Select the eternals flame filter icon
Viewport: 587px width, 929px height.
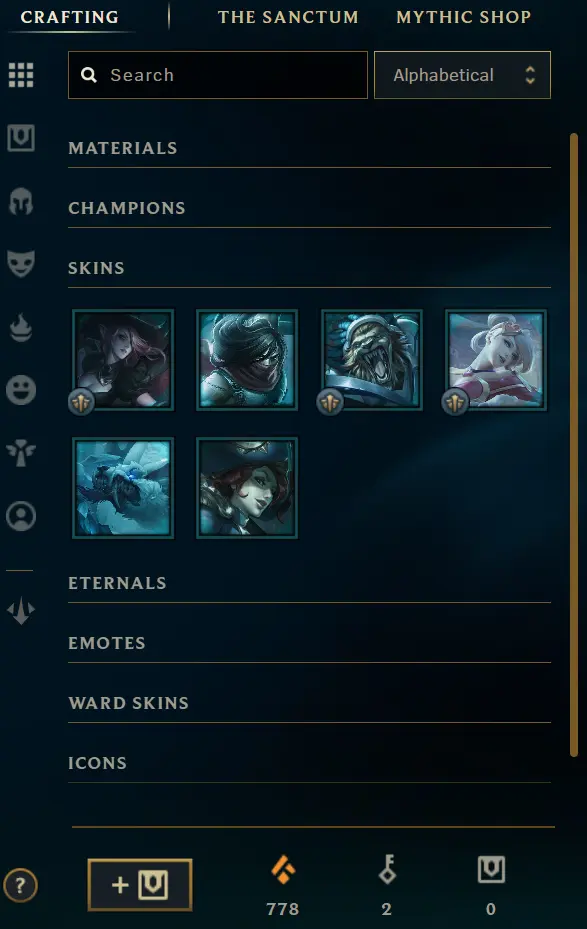21,328
